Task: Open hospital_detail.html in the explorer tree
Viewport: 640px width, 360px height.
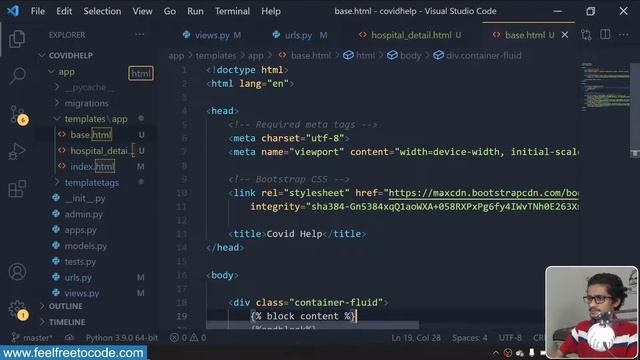Action: click(100, 151)
